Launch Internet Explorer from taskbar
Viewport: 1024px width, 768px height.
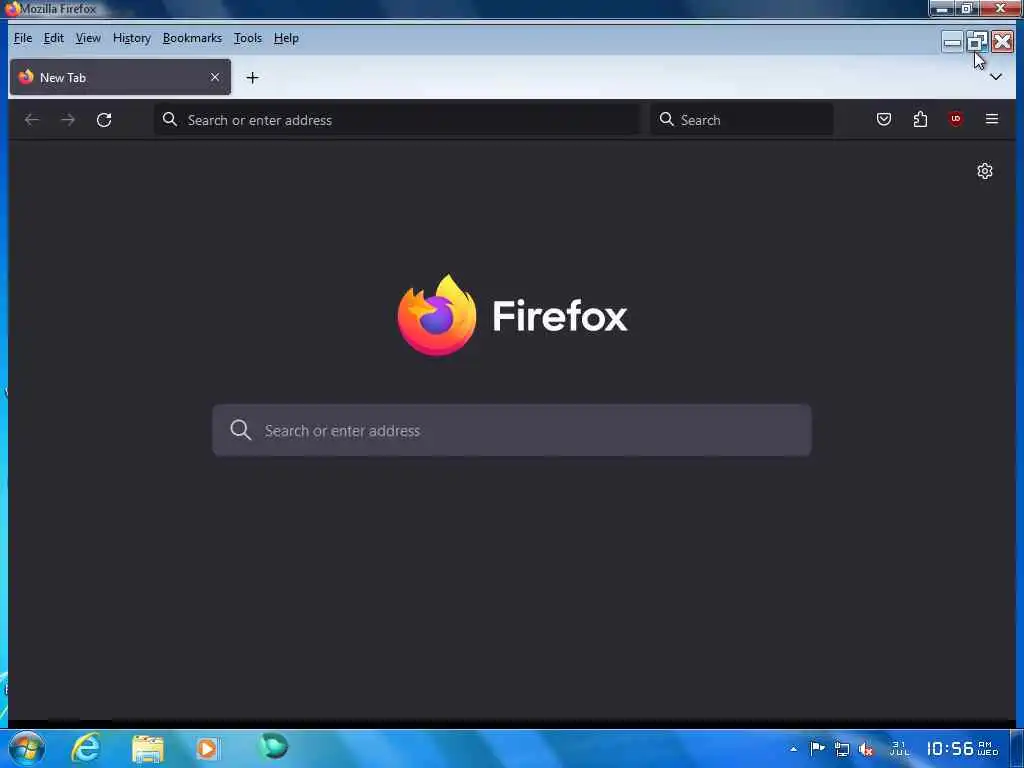[x=86, y=748]
